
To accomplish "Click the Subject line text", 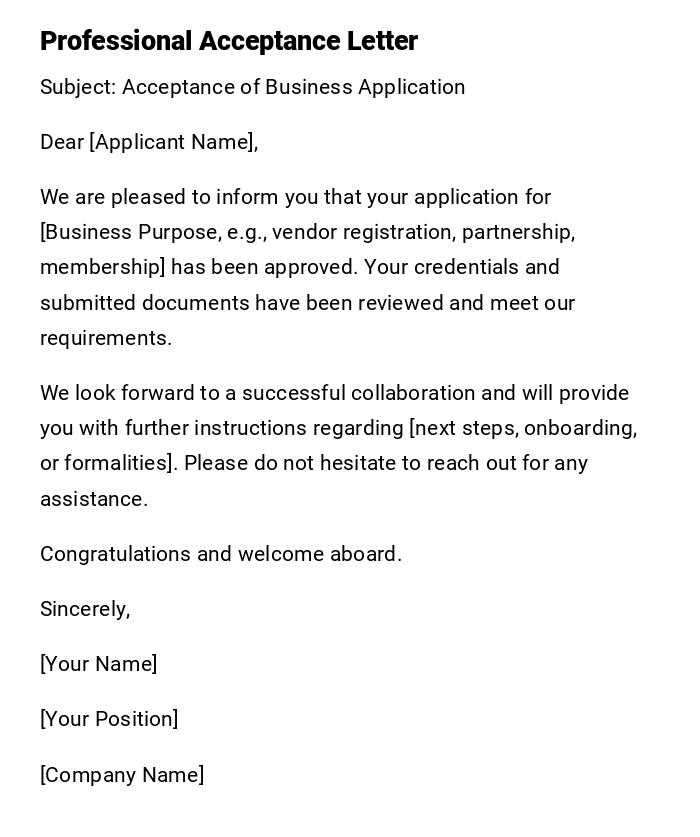I will click(x=252, y=87).
